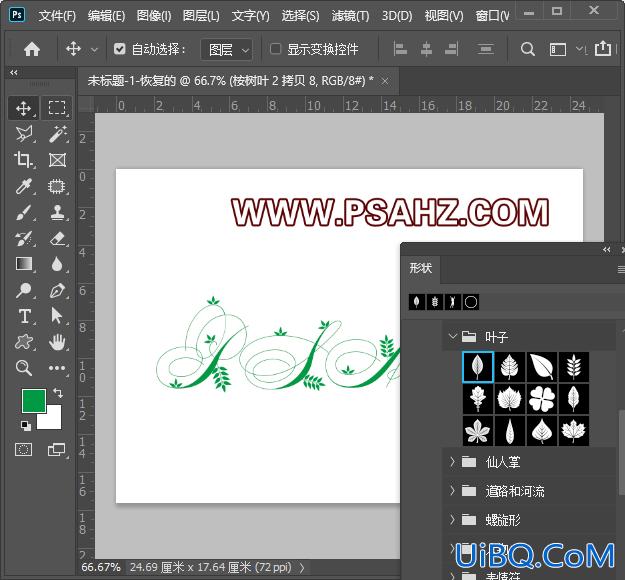Open the workspace switcher icon

click(x=557, y=50)
